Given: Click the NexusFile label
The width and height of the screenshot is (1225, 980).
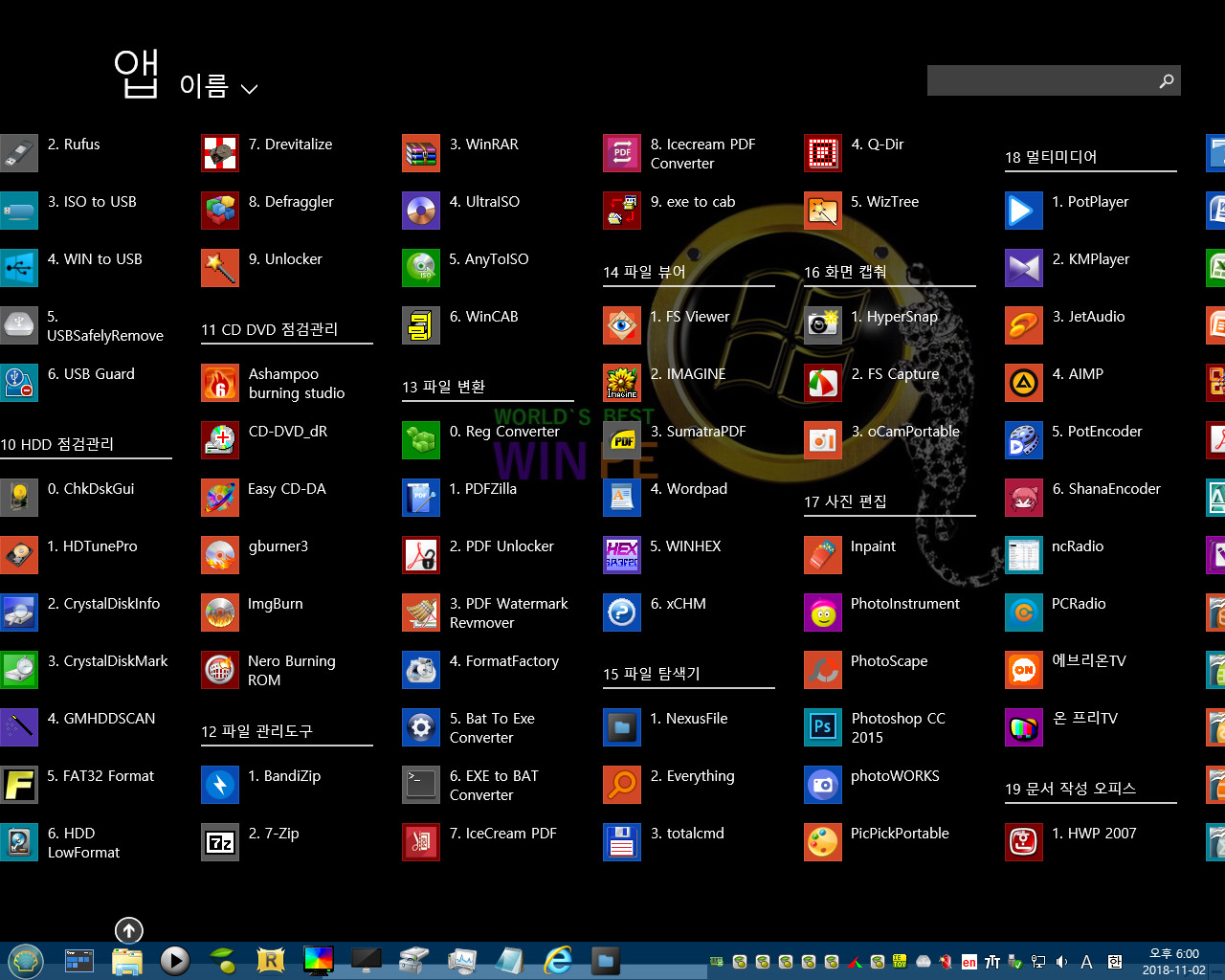Looking at the screenshot, I should (689, 719).
